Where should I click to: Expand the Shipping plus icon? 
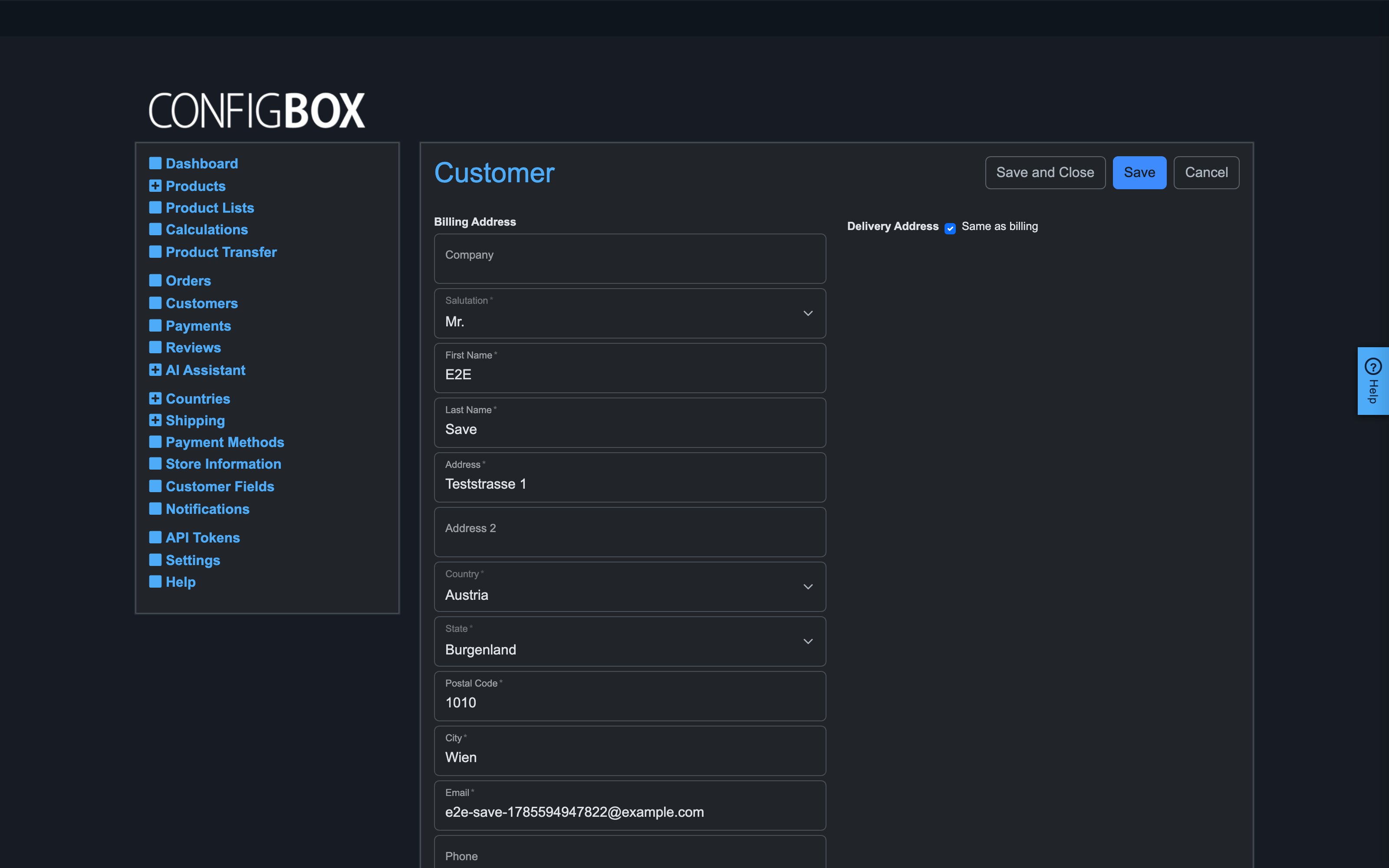[x=155, y=420]
